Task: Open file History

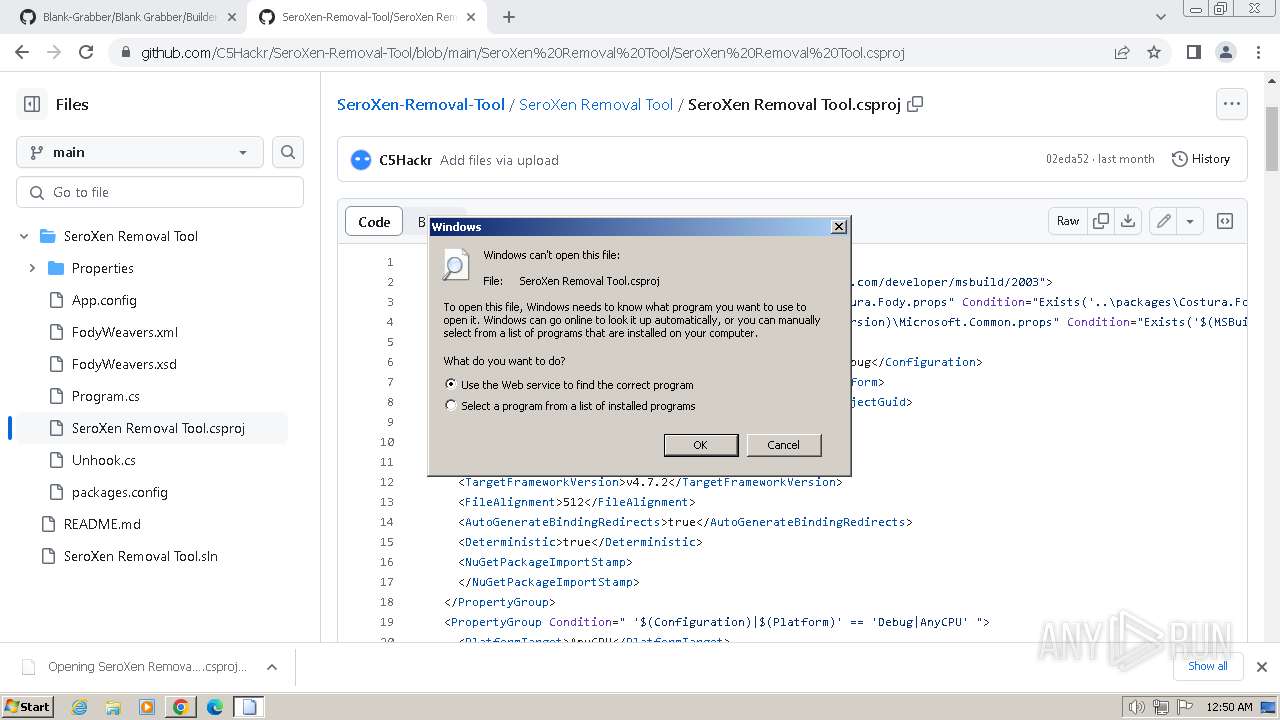Action: [x=1201, y=159]
